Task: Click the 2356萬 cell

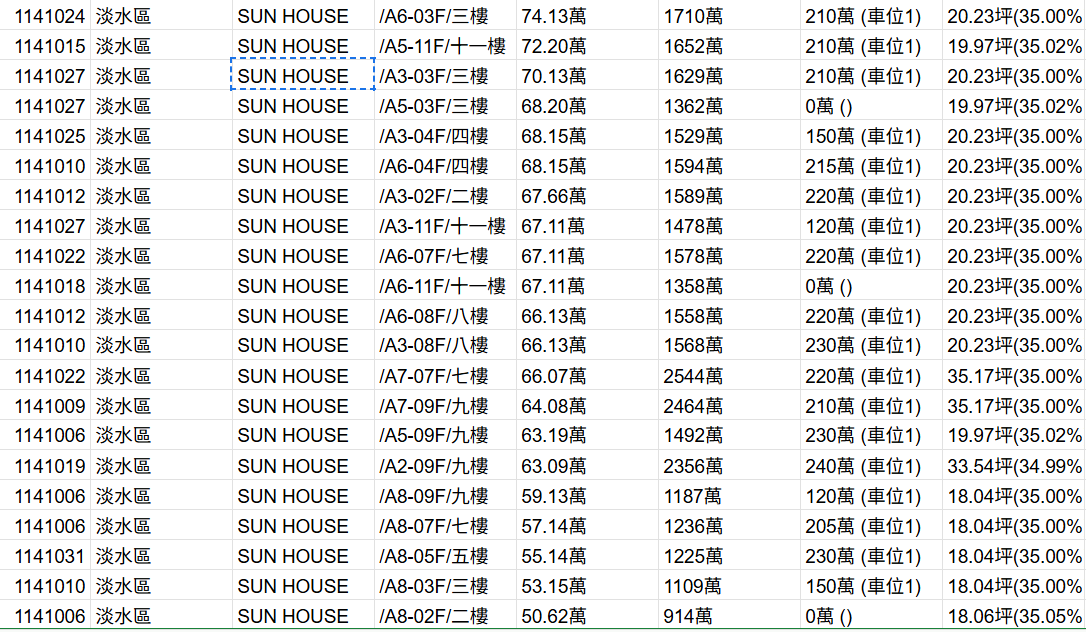Action: [x=729, y=465]
